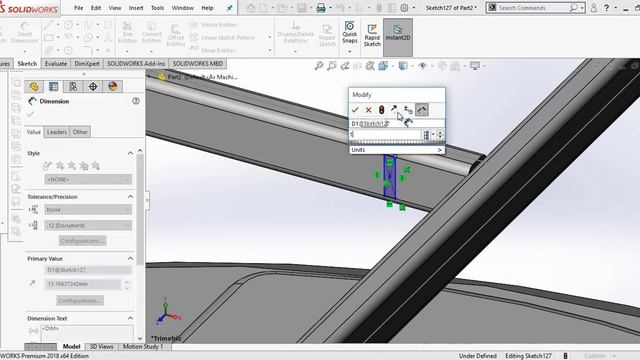Click Move Entities command
Screen dimensions: 640x360
pyautogui.click(x=213, y=50)
